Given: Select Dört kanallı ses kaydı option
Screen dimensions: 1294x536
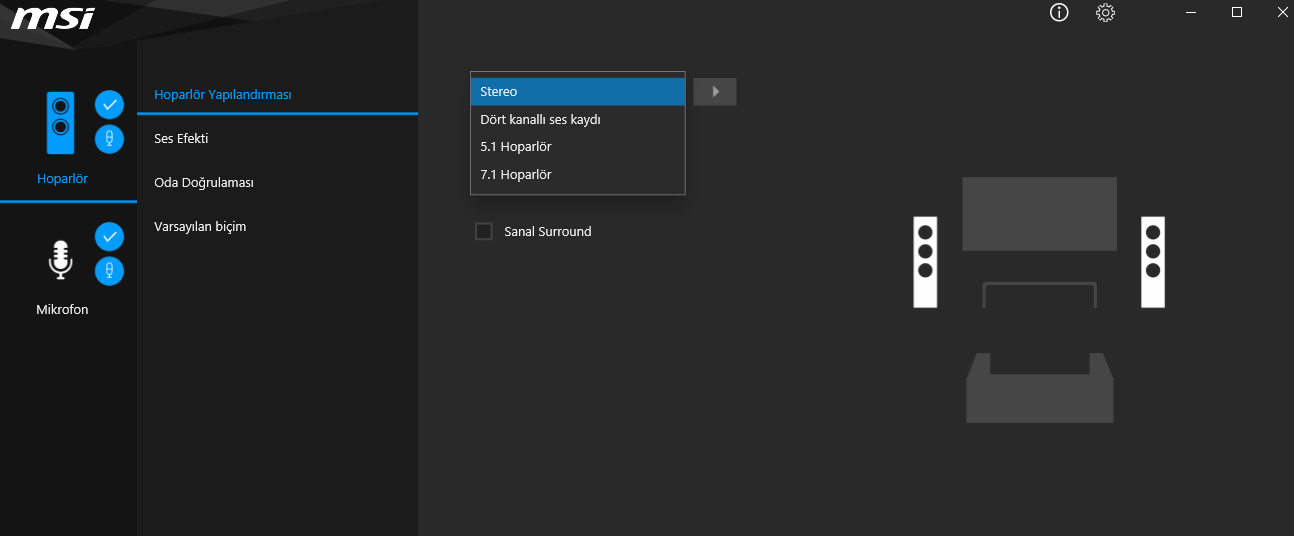Looking at the screenshot, I should click(577, 120).
